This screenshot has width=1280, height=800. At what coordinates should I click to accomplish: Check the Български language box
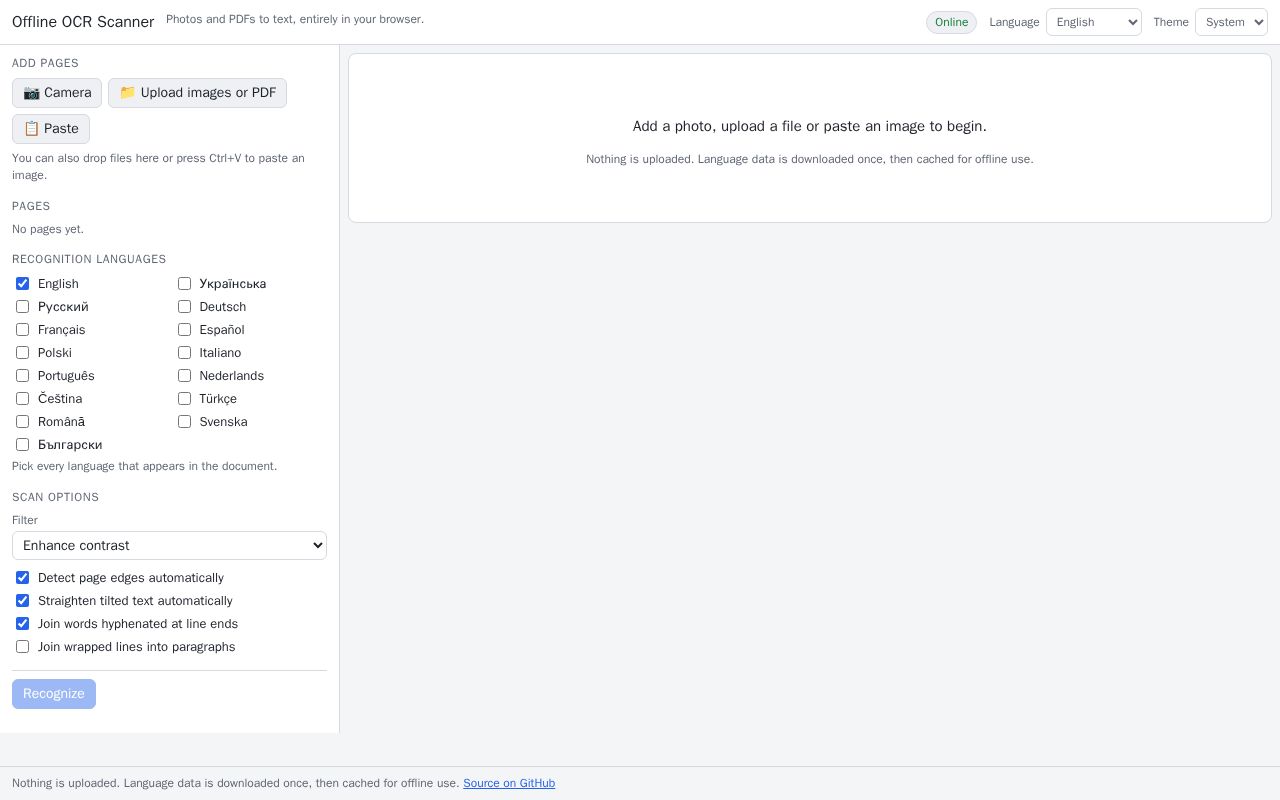click(22, 445)
